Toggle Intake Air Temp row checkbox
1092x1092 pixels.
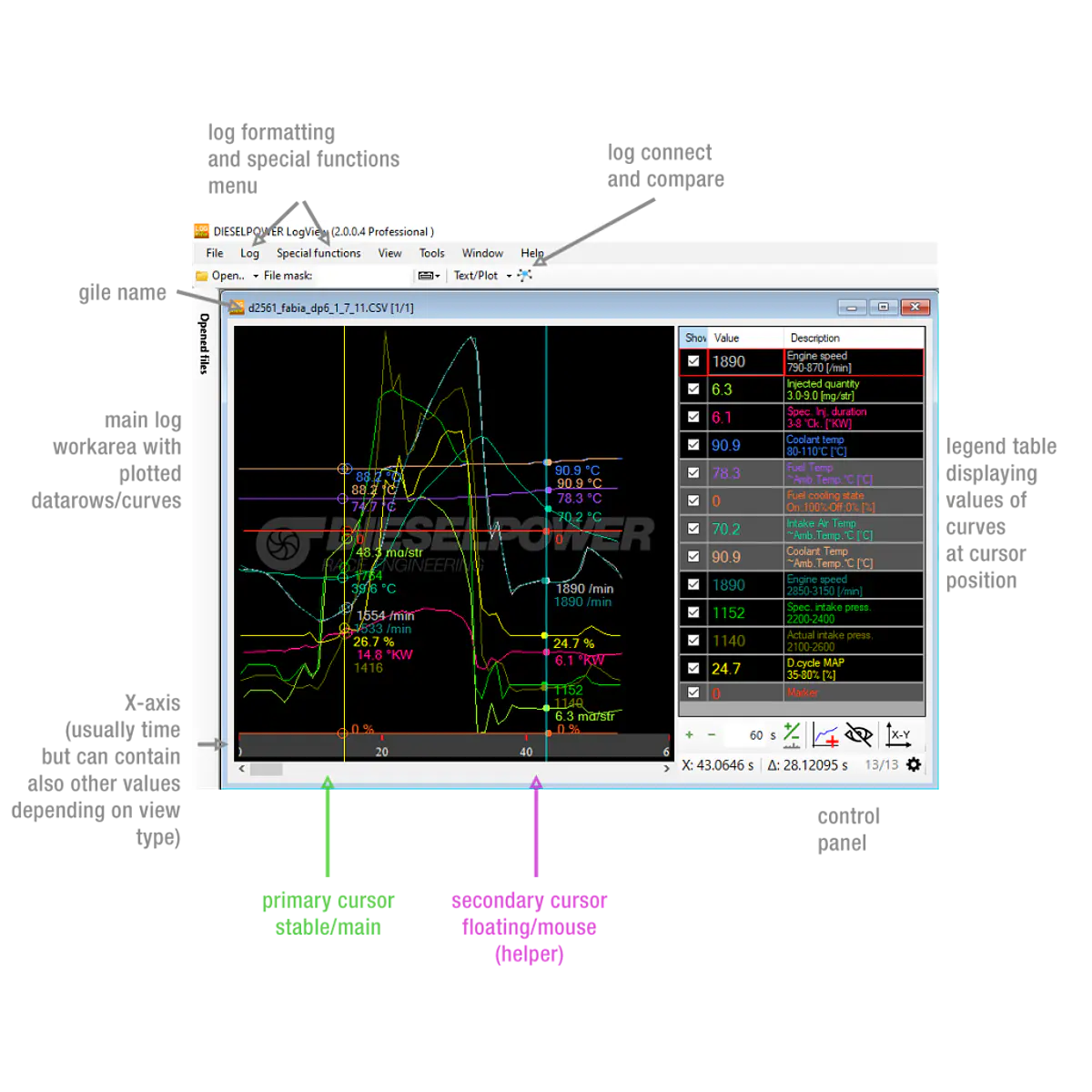693,529
